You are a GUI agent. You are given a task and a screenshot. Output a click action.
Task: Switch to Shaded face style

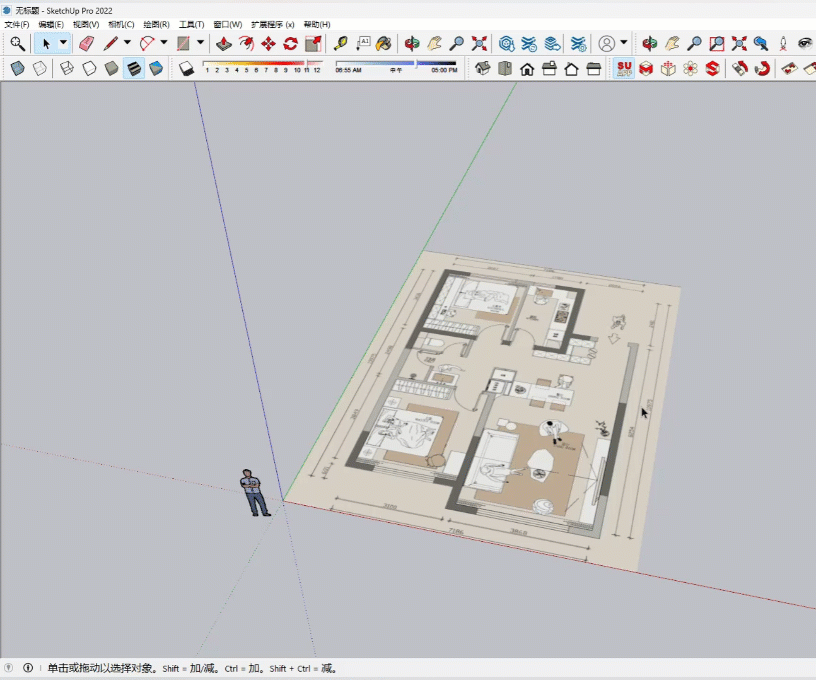coord(111,69)
